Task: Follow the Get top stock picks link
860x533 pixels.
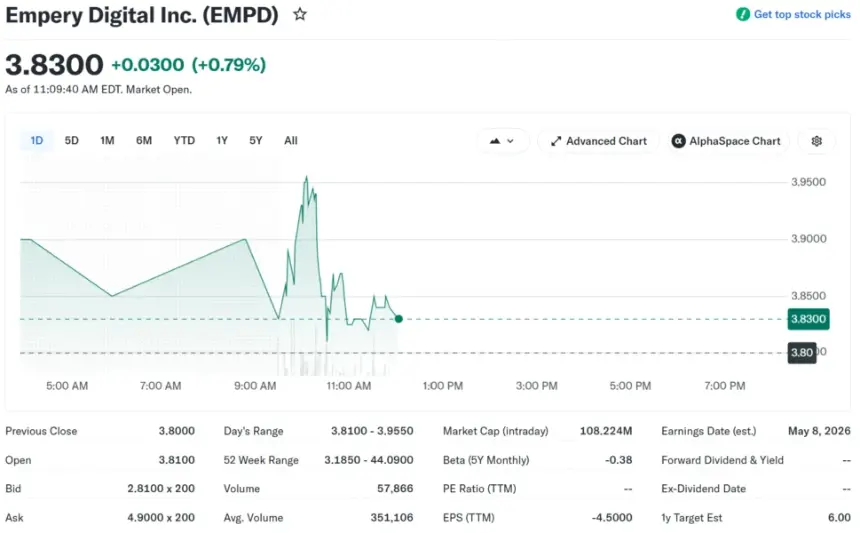Action: click(x=802, y=14)
